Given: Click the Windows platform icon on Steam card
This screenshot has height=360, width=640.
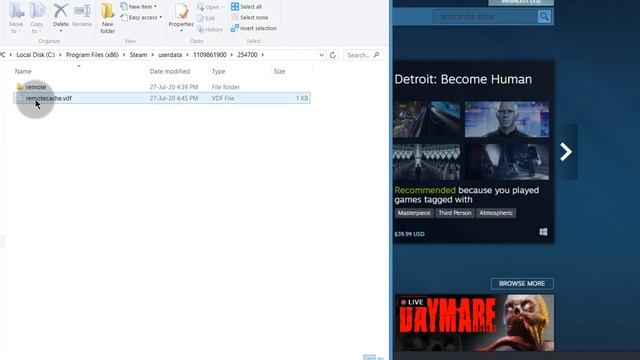Looking at the screenshot, I should (x=543, y=232).
